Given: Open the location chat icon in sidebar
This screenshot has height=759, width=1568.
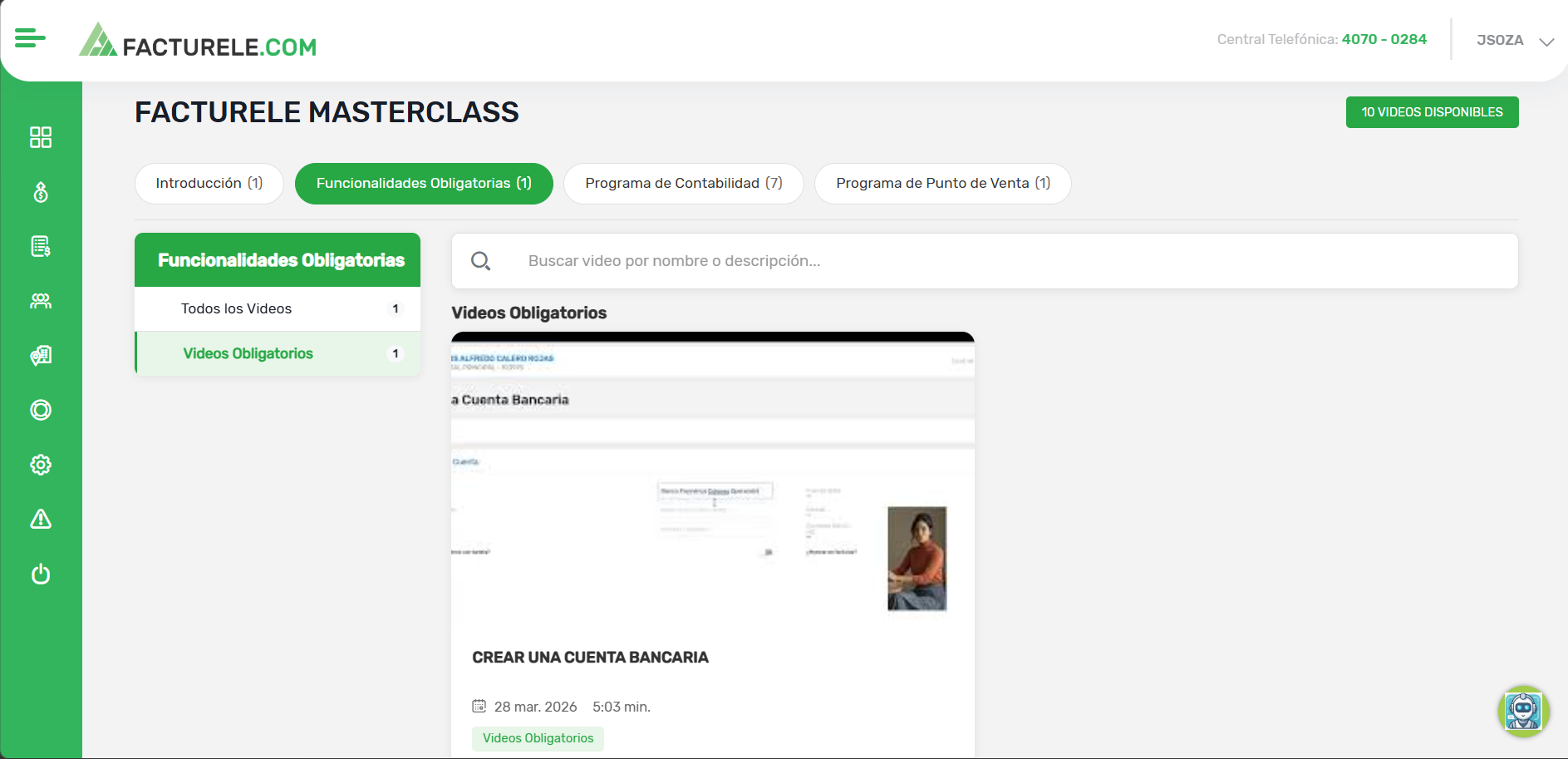Looking at the screenshot, I should (x=41, y=356).
